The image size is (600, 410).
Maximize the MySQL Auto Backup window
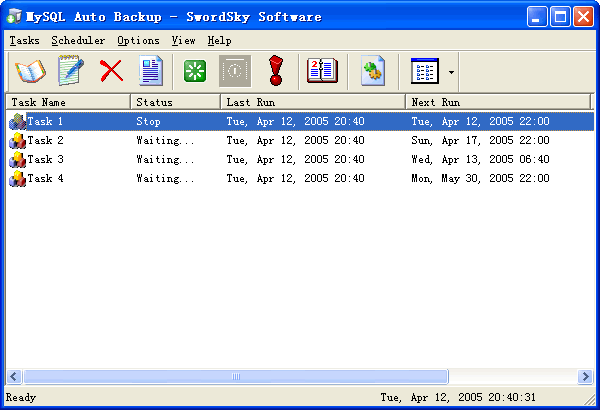click(x=560, y=16)
